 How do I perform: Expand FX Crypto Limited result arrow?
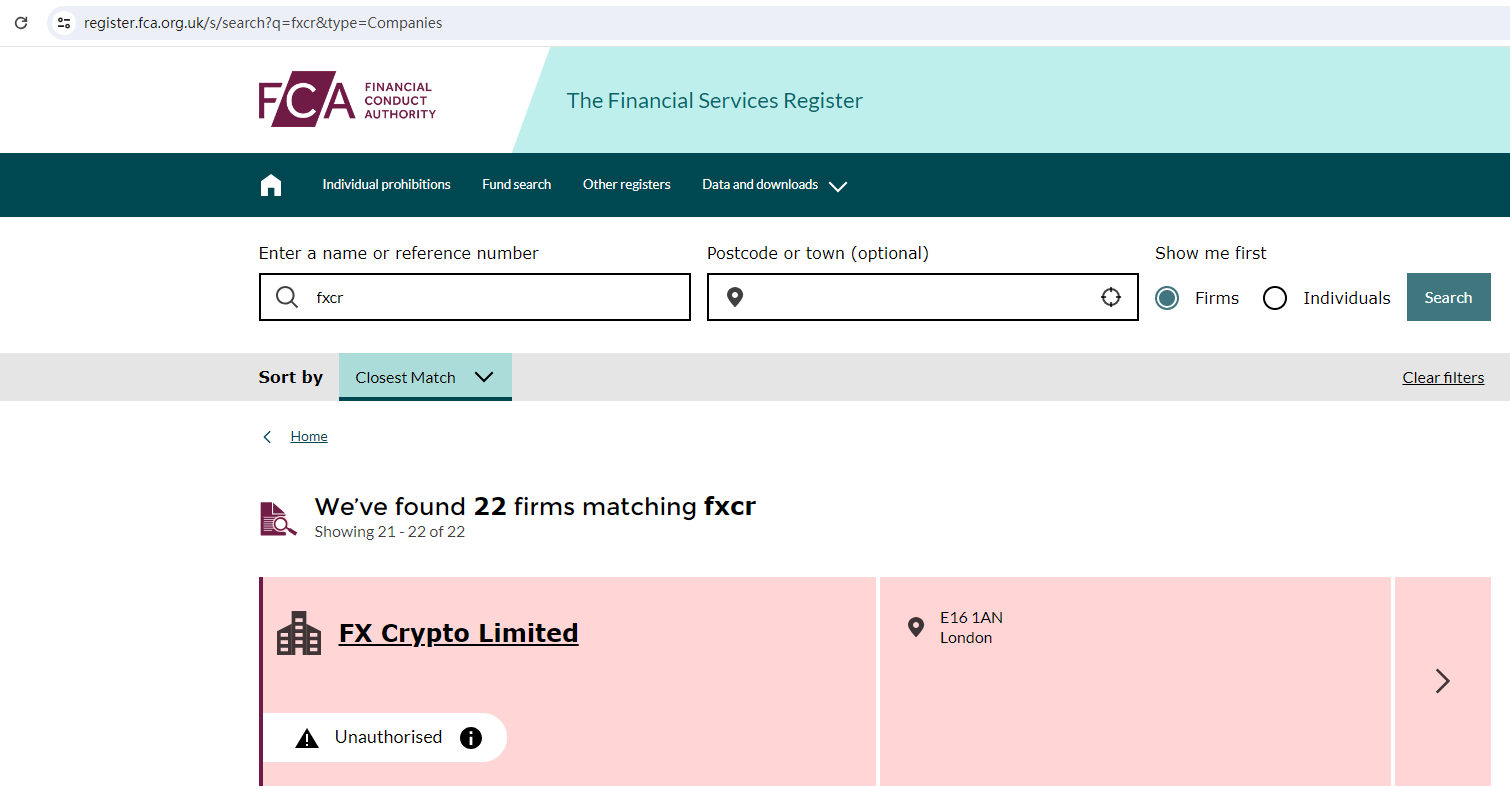point(1442,681)
